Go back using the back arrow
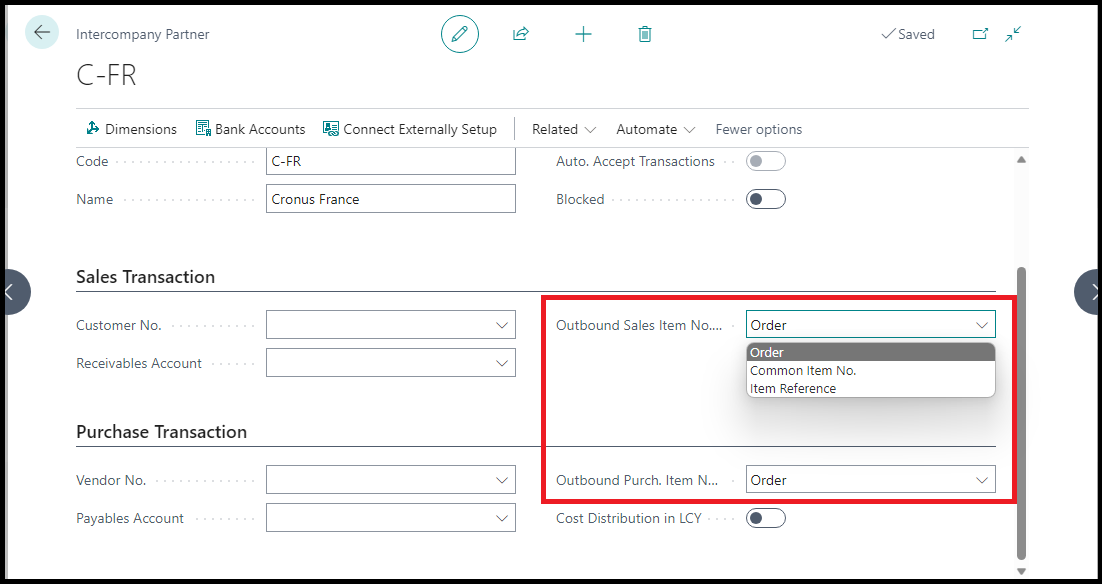The image size is (1102, 584). tap(42, 32)
